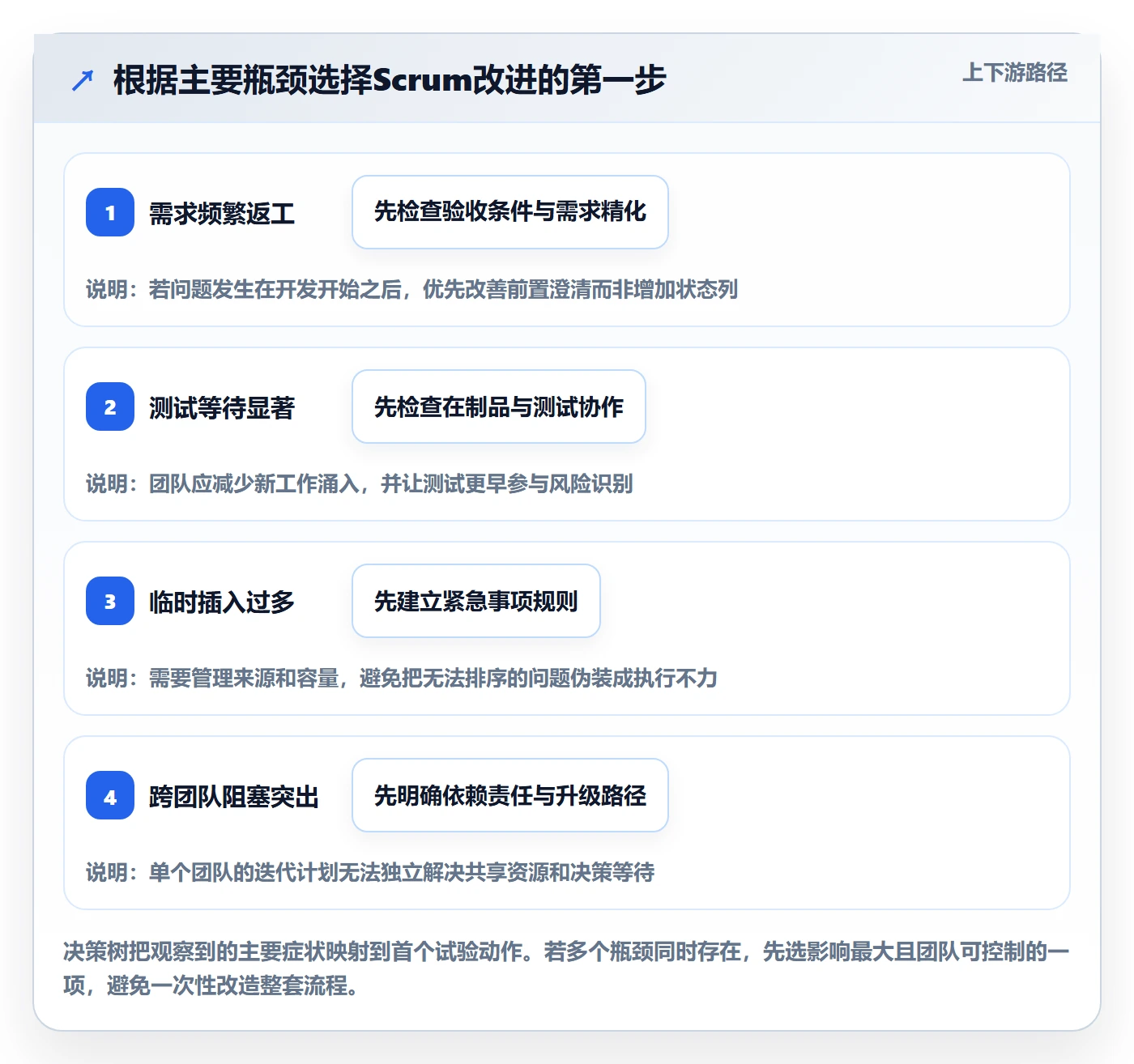Click the note about 单个团队的迭代计划
This screenshot has height=1064, width=1134.
point(370,873)
